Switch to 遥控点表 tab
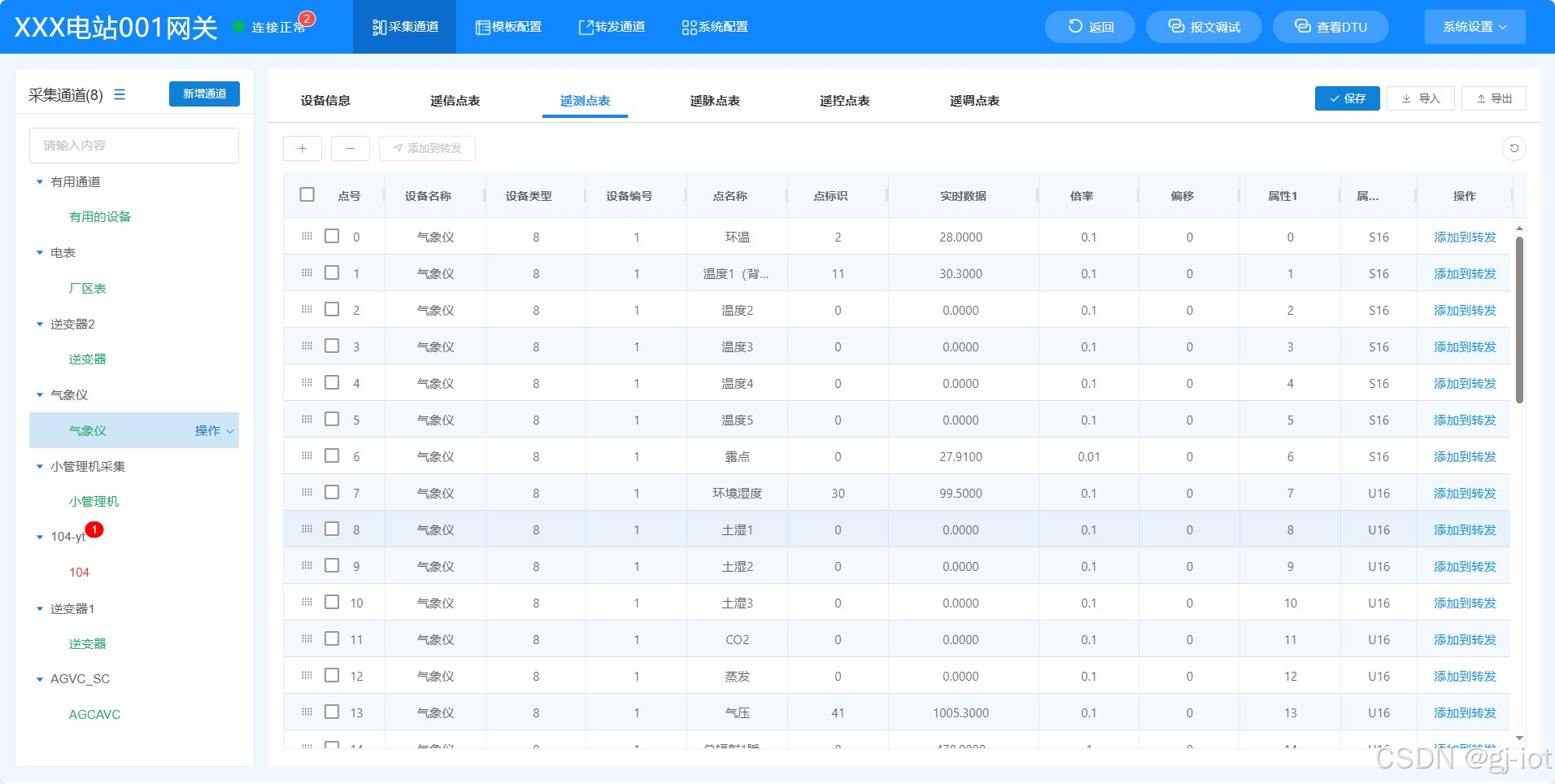Viewport: 1555px width, 784px height. [x=845, y=101]
